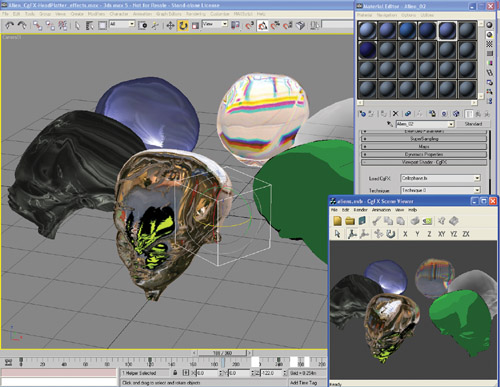Click the Reset Map X icon
The width and height of the screenshot is (500, 387).
[x=395, y=114]
